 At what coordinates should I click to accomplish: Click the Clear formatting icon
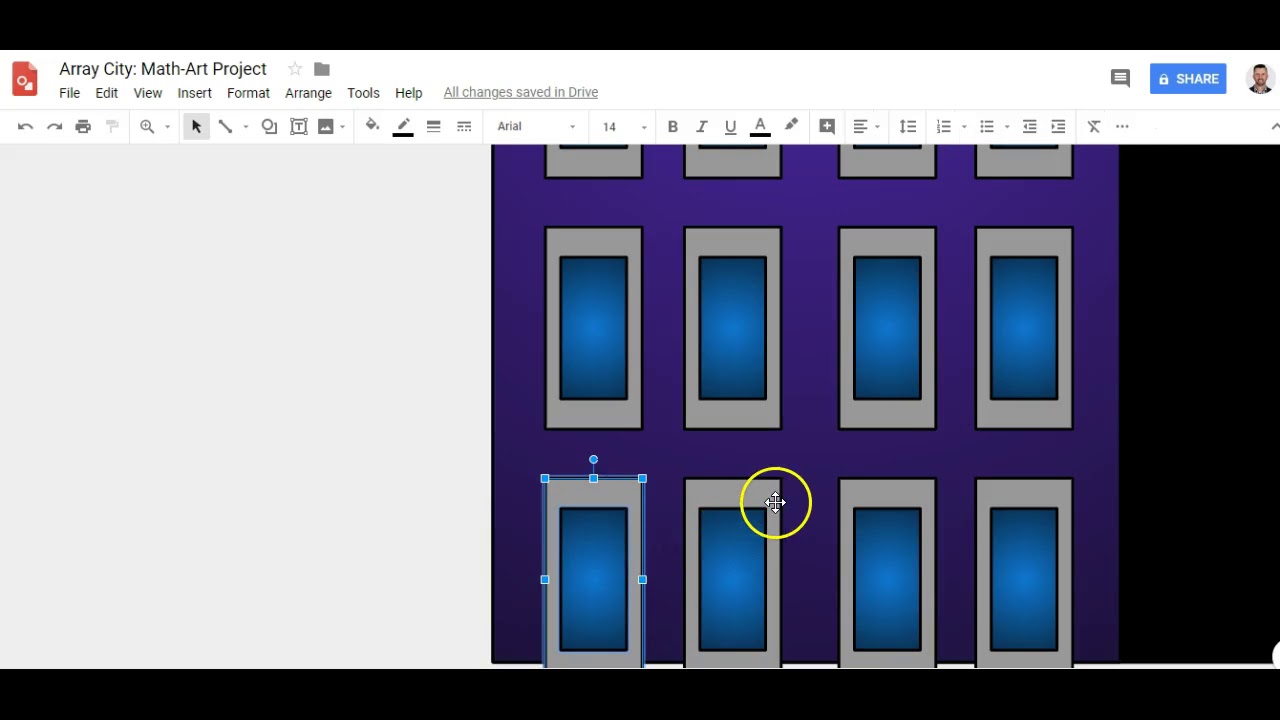coord(1094,127)
